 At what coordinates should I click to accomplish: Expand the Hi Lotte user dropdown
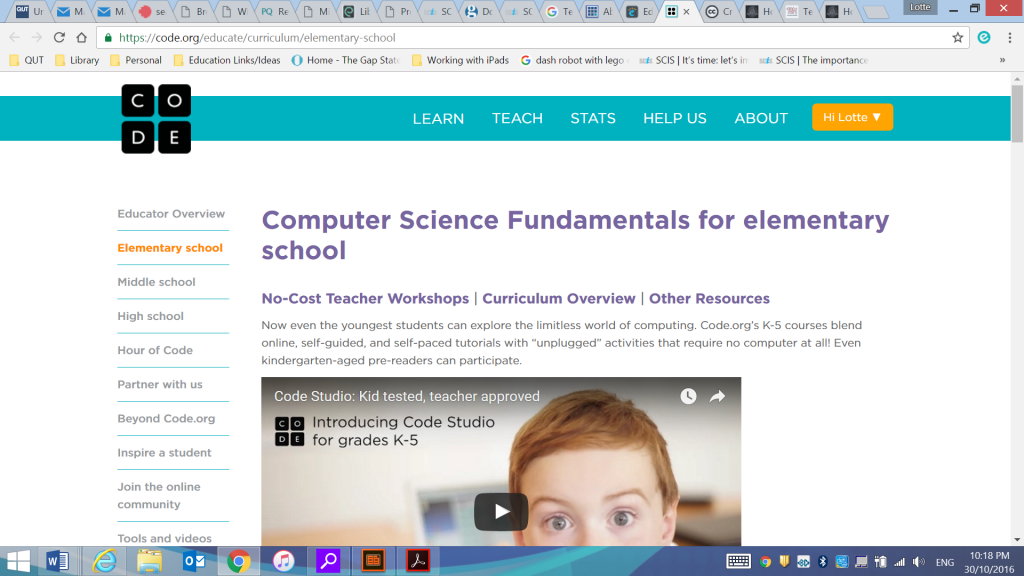tap(852, 118)
